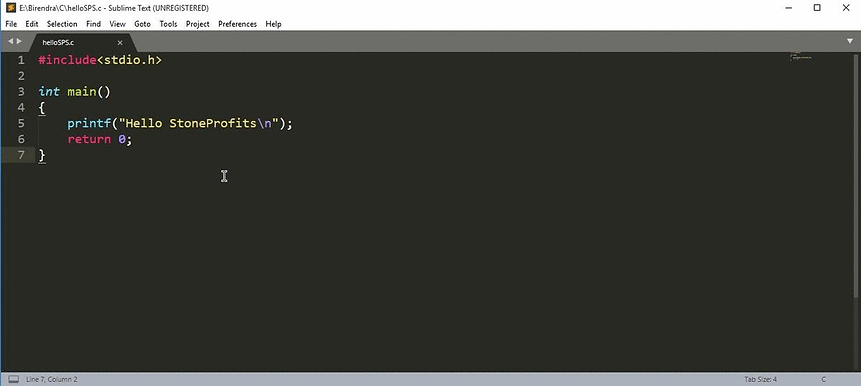Open the Project menu
861x386 pixels.
point(198,24)
